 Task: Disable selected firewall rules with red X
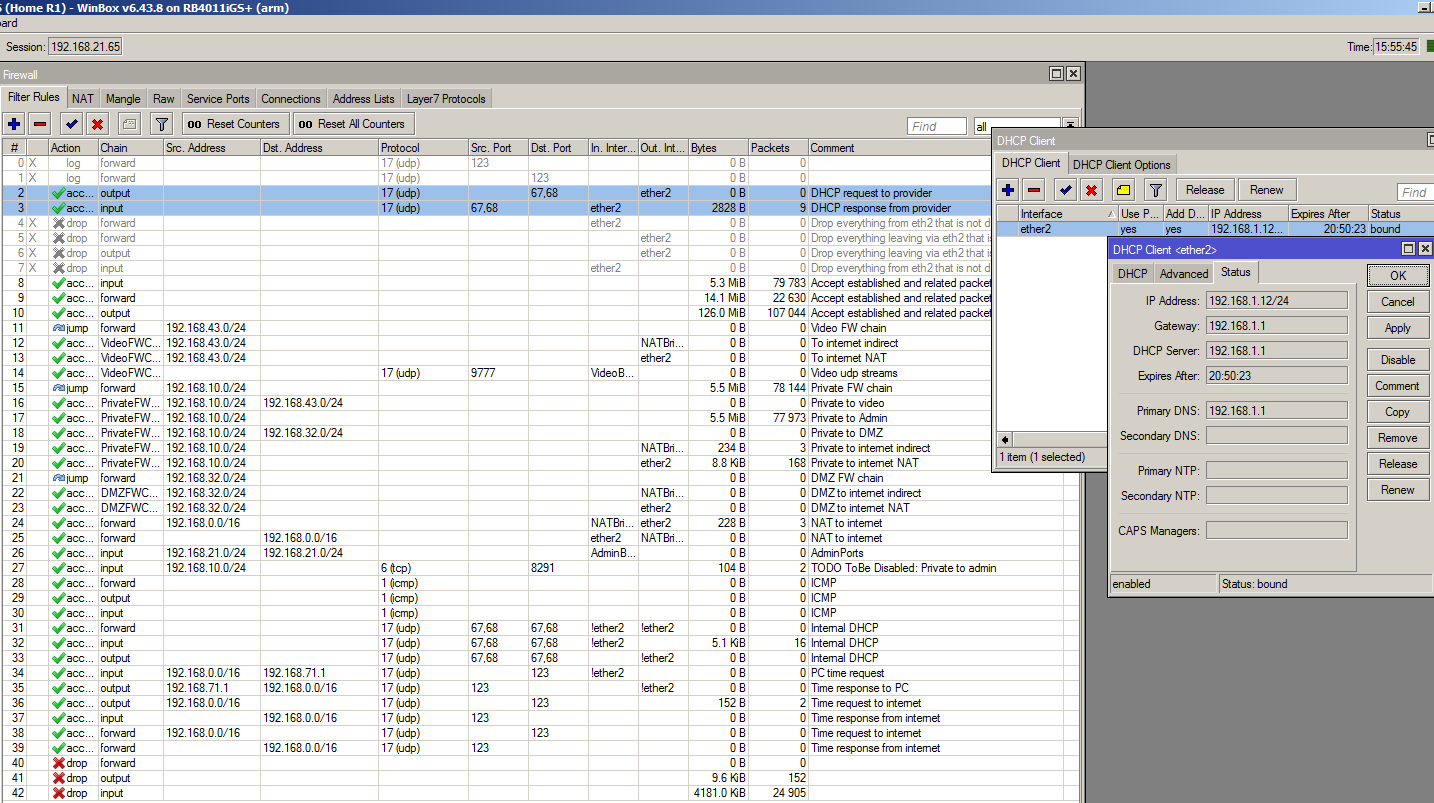tap(97, 124)
